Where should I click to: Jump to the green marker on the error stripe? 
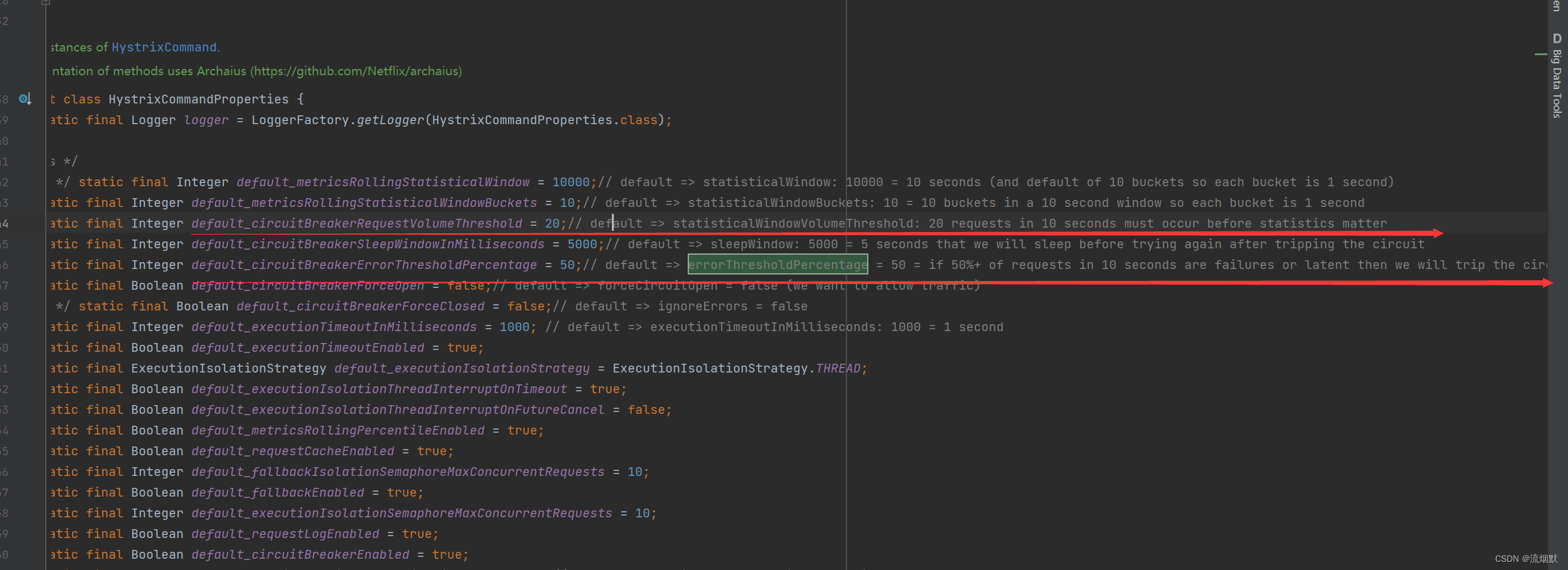click(1540, 55)
